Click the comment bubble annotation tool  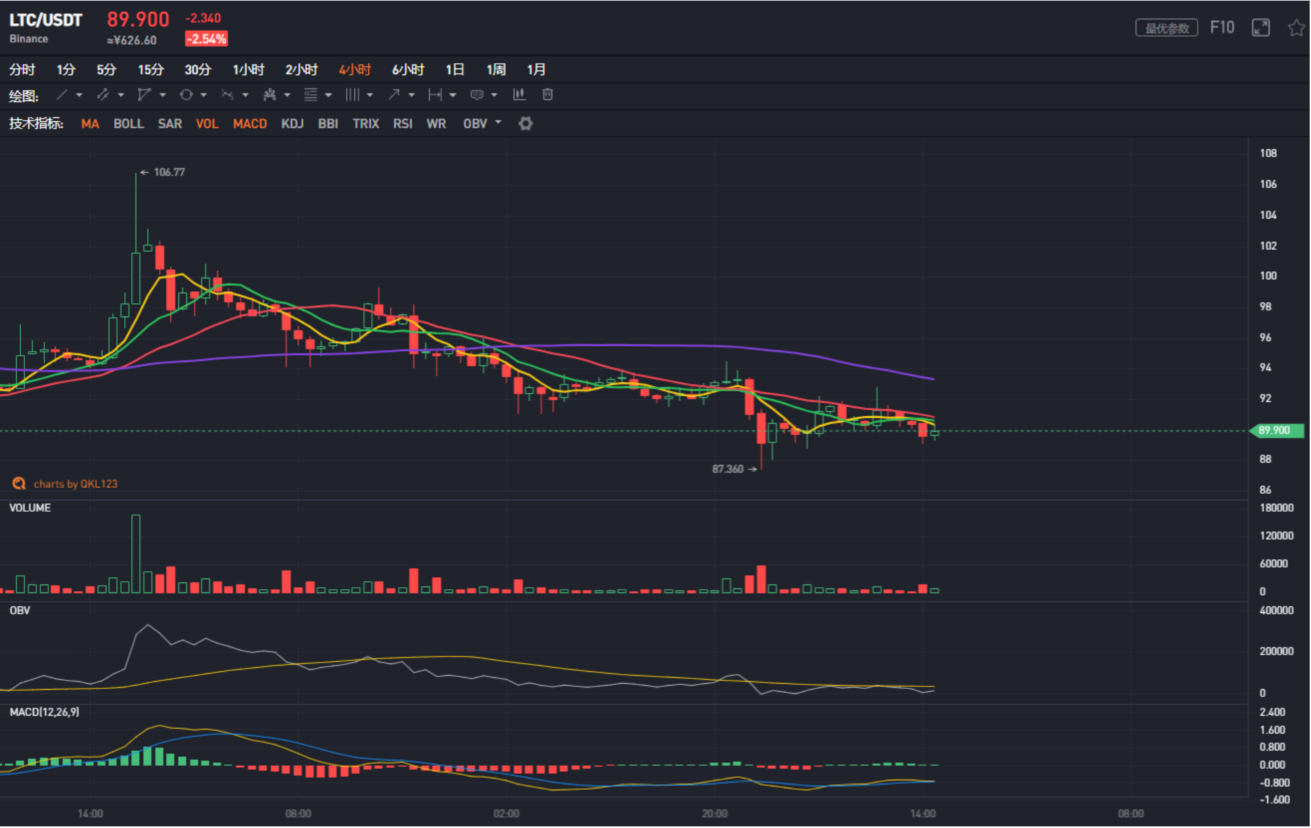pos(477,95)
